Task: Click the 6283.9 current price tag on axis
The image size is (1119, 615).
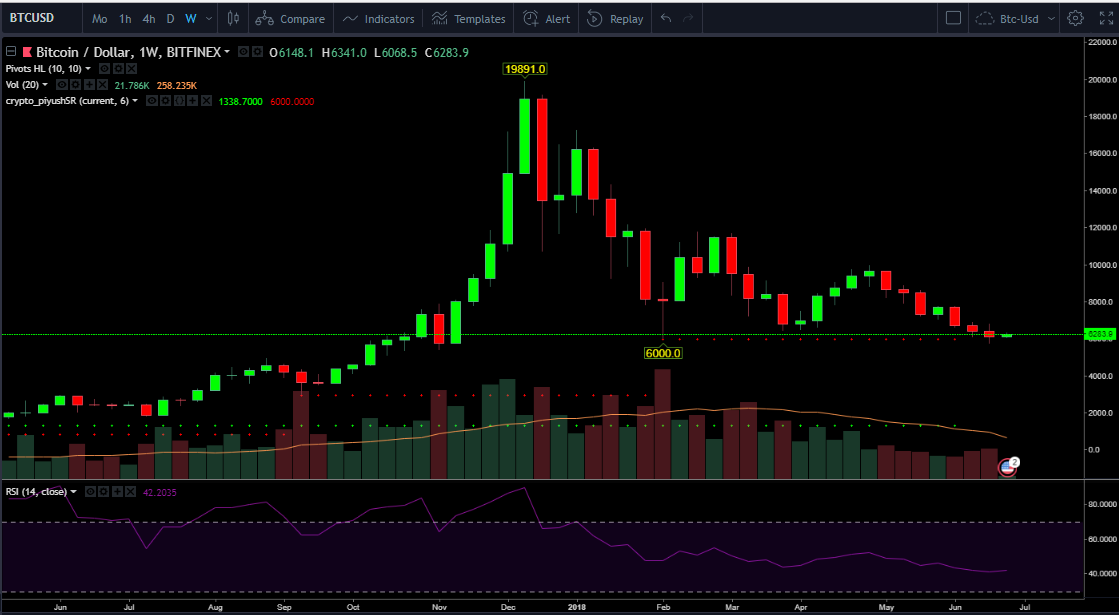Action: tap(1100, 334)
